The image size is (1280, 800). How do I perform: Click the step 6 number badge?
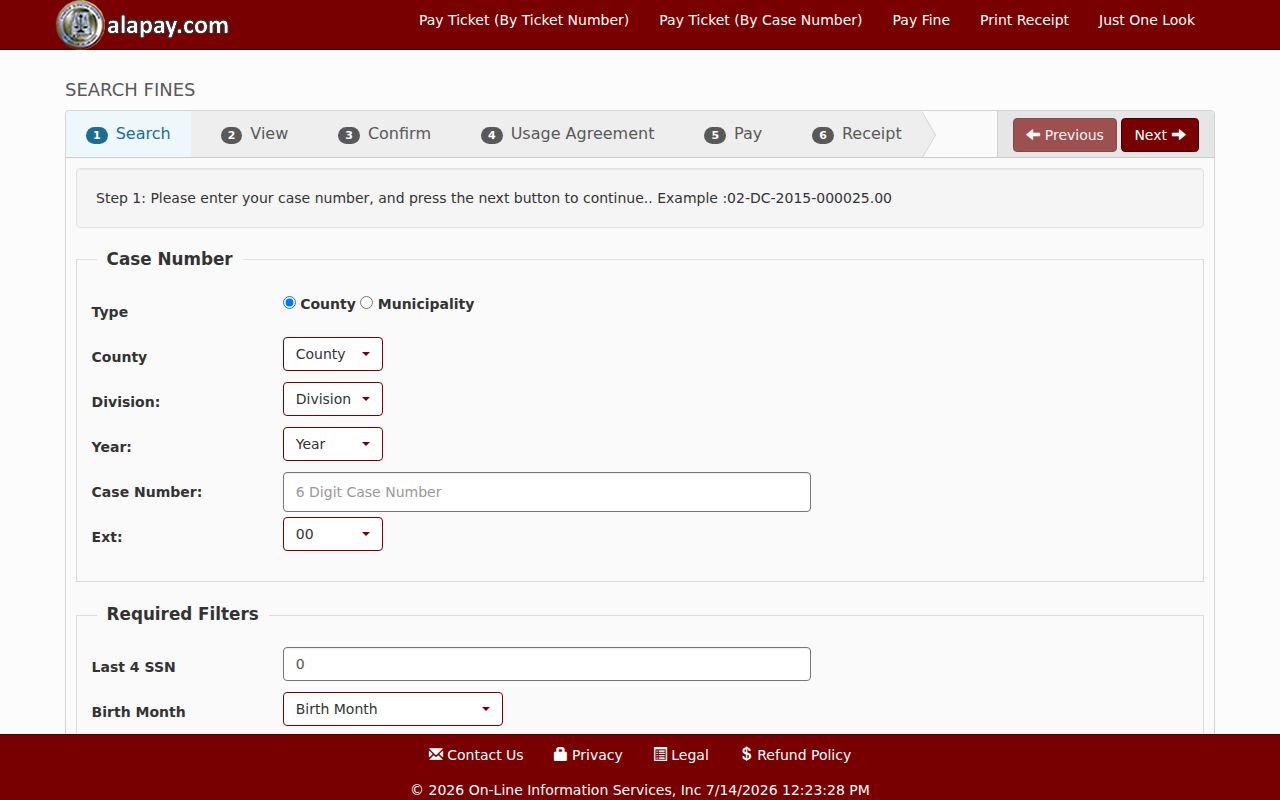click(823, 135)
